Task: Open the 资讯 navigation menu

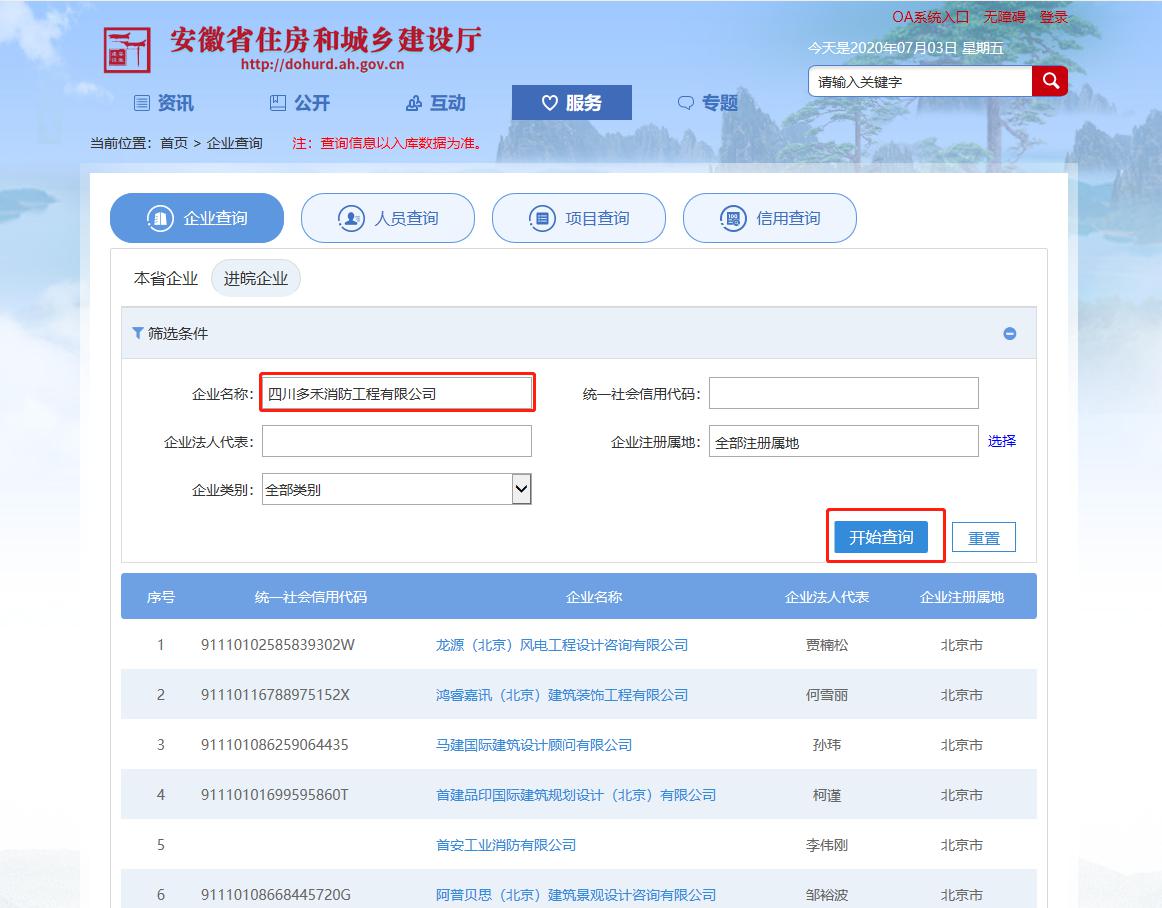Action: pos(164,103)
